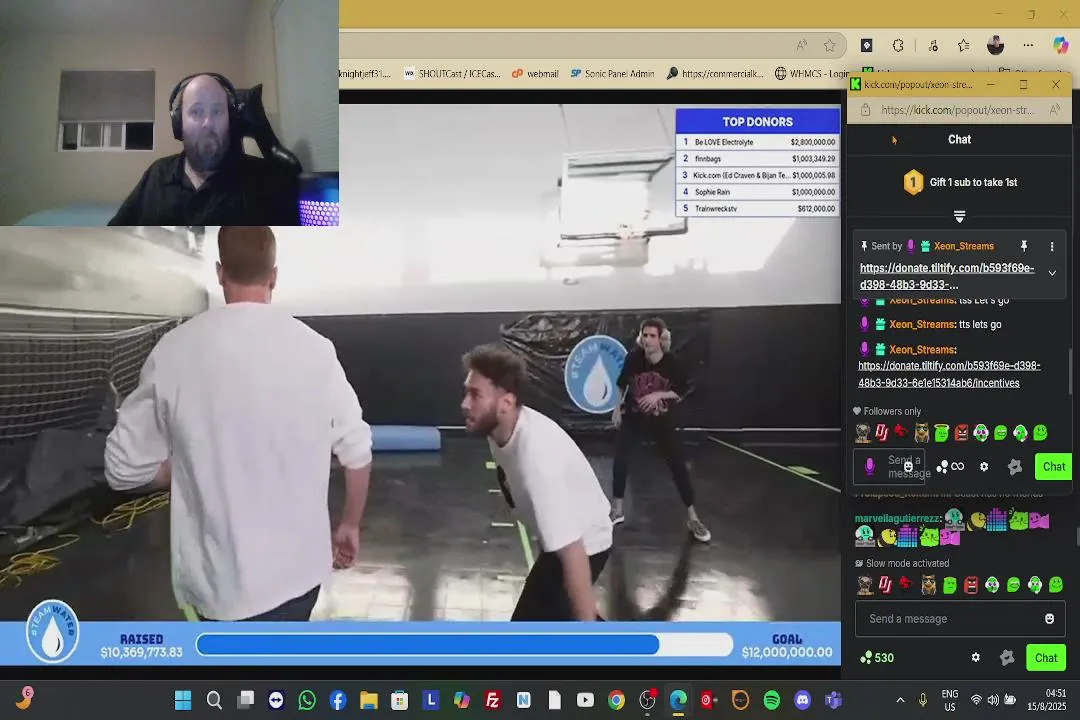
Task: Click the popout chat scrollbar
Action: point(1070,373)
